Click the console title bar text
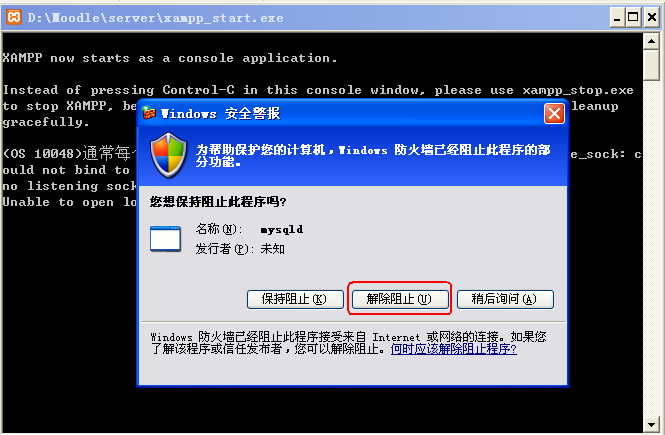 pyautogui.click(x=155, y=18)
